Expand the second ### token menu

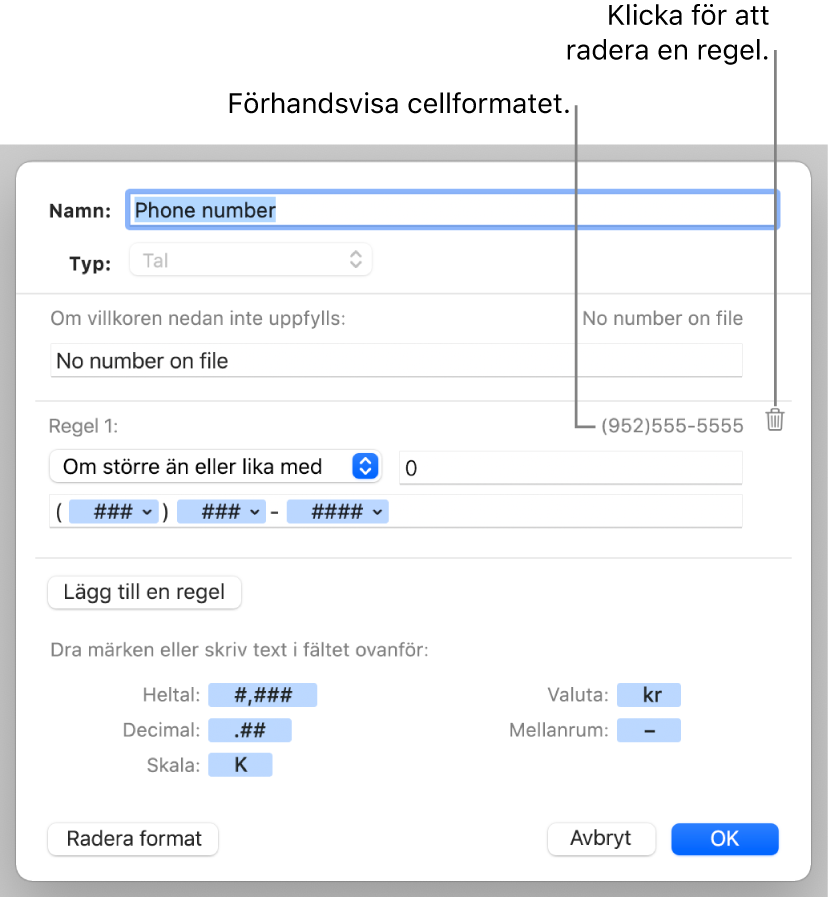click(257, 512)
